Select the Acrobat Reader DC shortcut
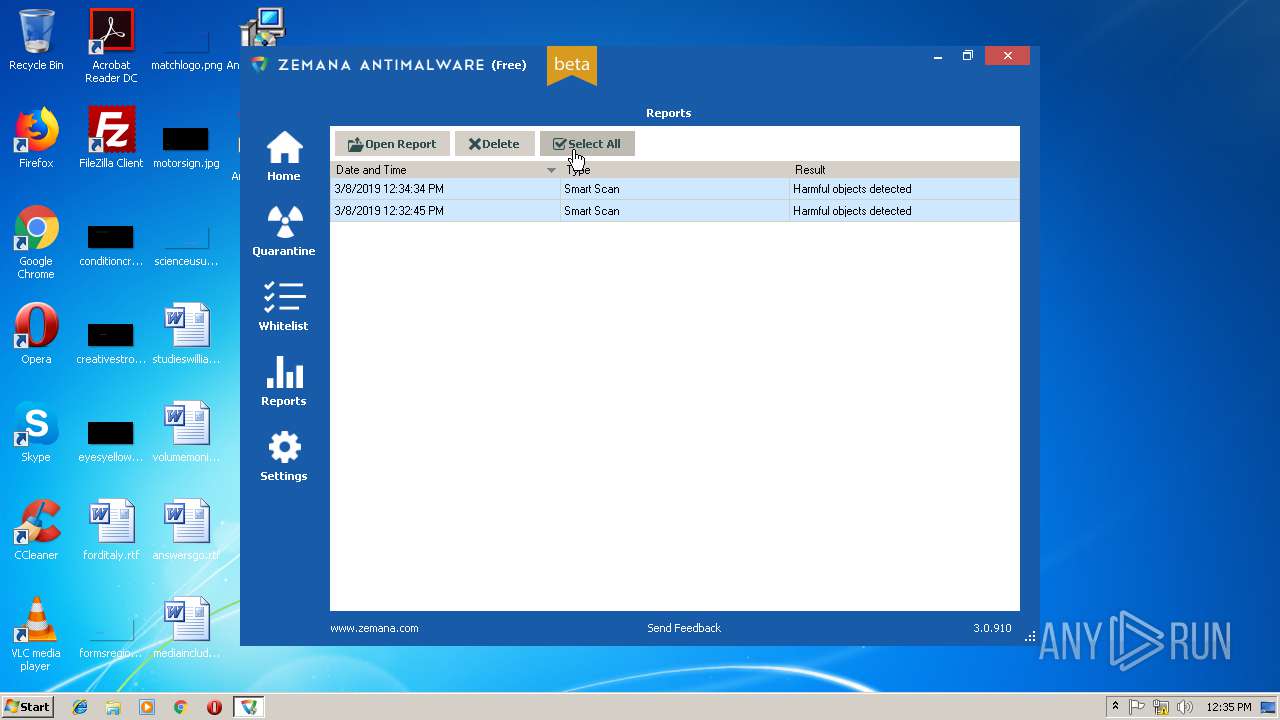This screenshot has height=720, width=1280. click(x=111, y=47)
